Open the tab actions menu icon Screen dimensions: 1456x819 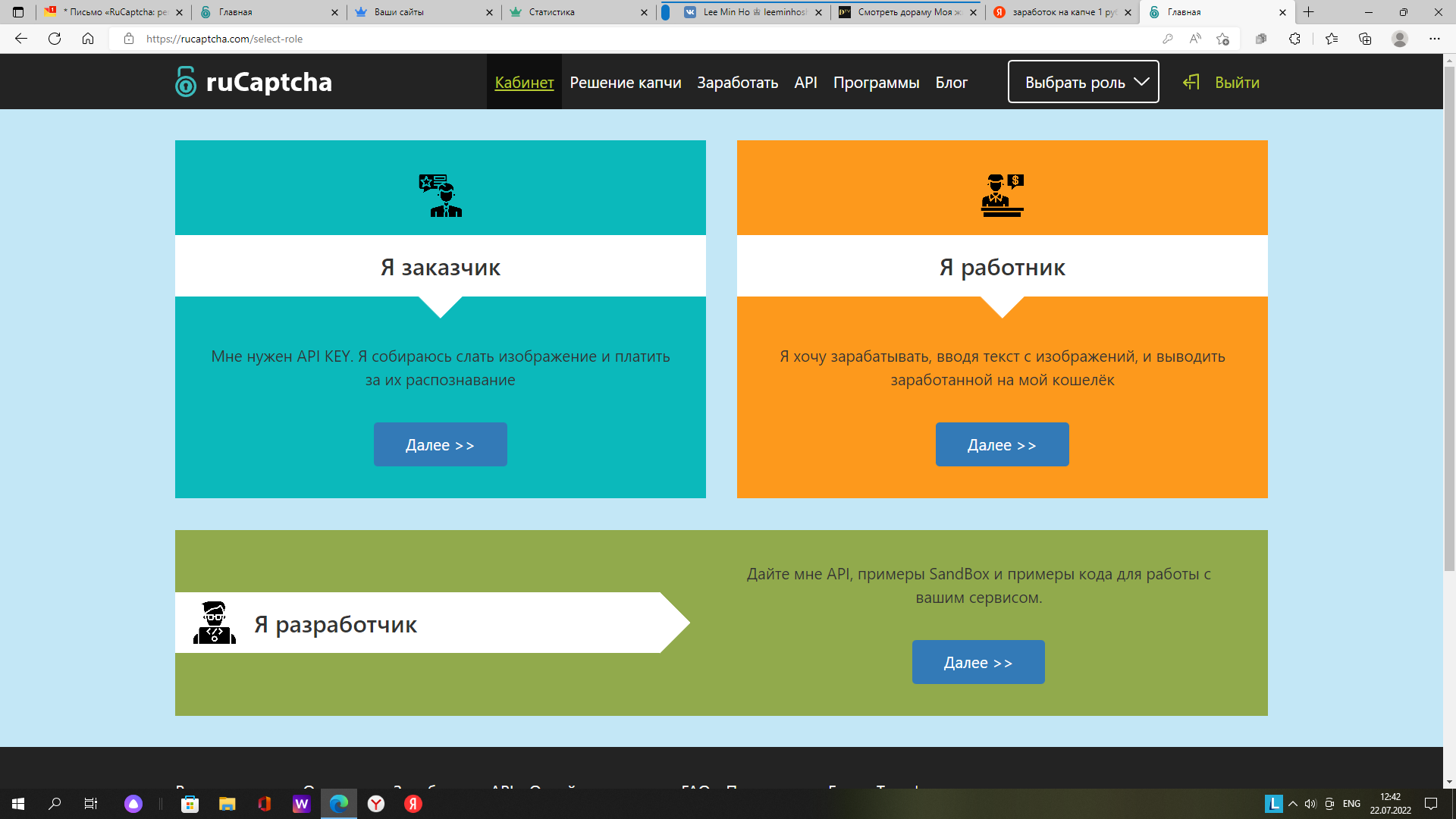(18, 12)
